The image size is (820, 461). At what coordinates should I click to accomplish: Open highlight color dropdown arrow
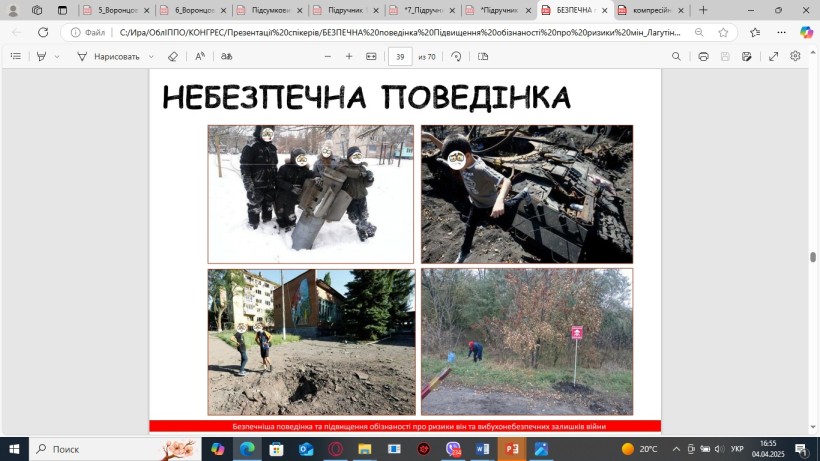point(56,56)
